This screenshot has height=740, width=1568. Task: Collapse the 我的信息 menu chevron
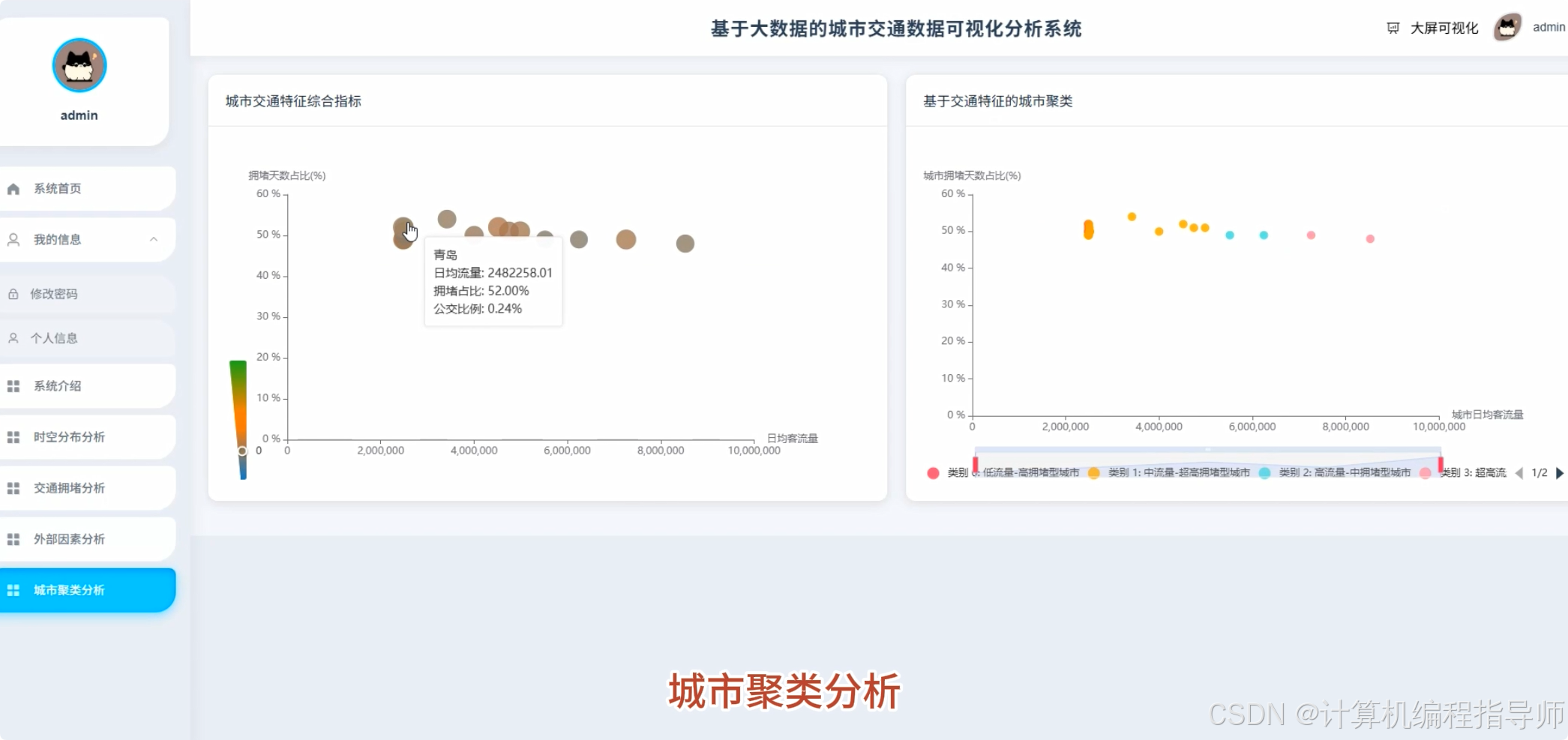[x=154, y=239]
